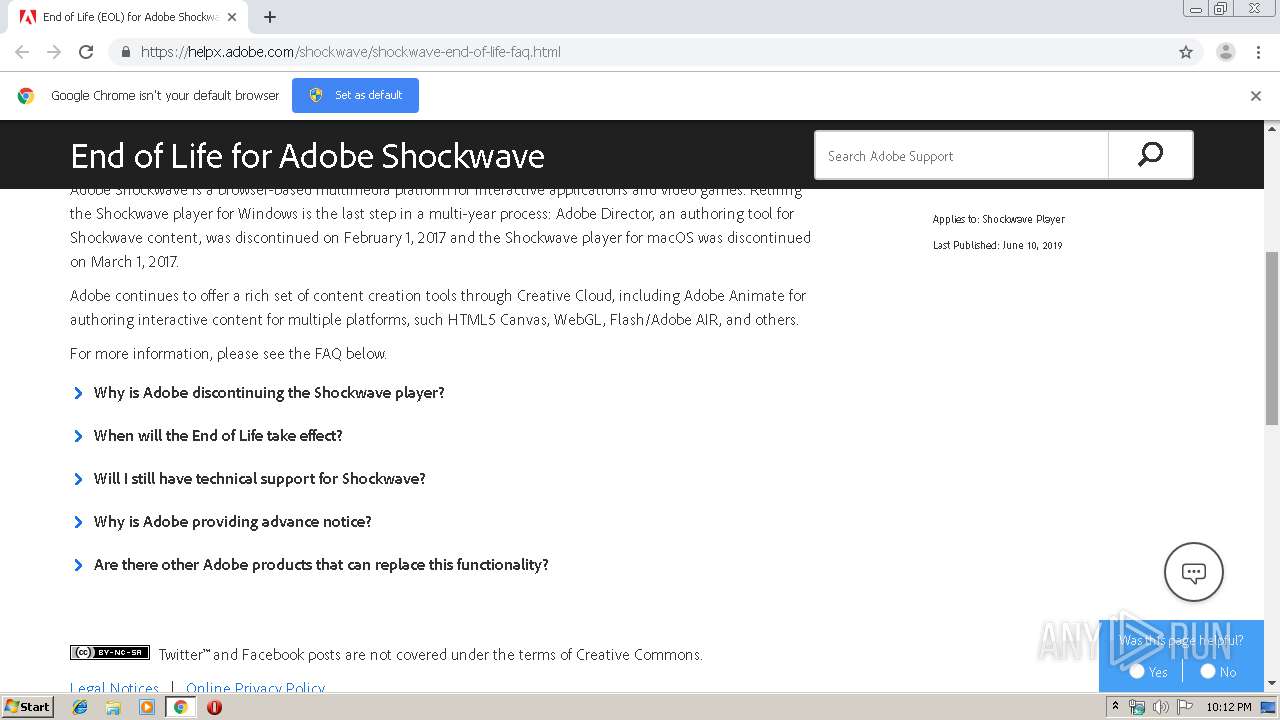1280x720 pixels.
Task: Open File Explorer from the taskbar
Action: pos(113,707)
